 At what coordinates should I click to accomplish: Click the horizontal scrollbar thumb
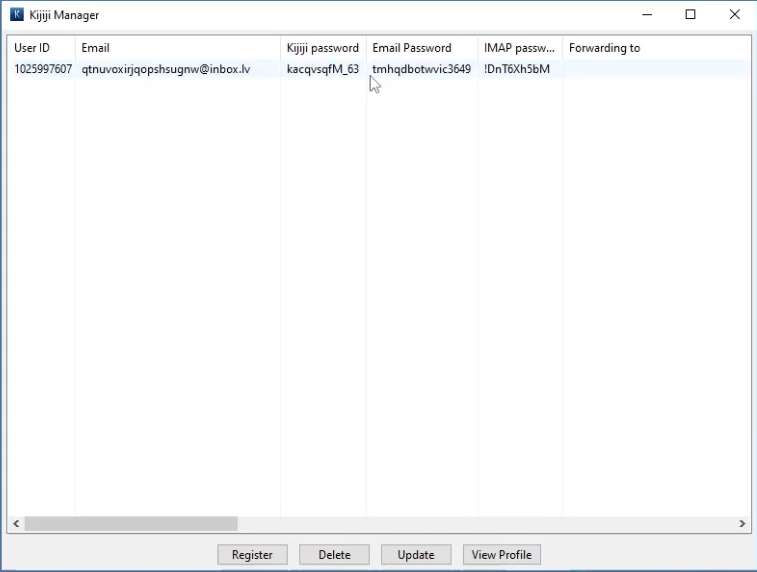131,523
